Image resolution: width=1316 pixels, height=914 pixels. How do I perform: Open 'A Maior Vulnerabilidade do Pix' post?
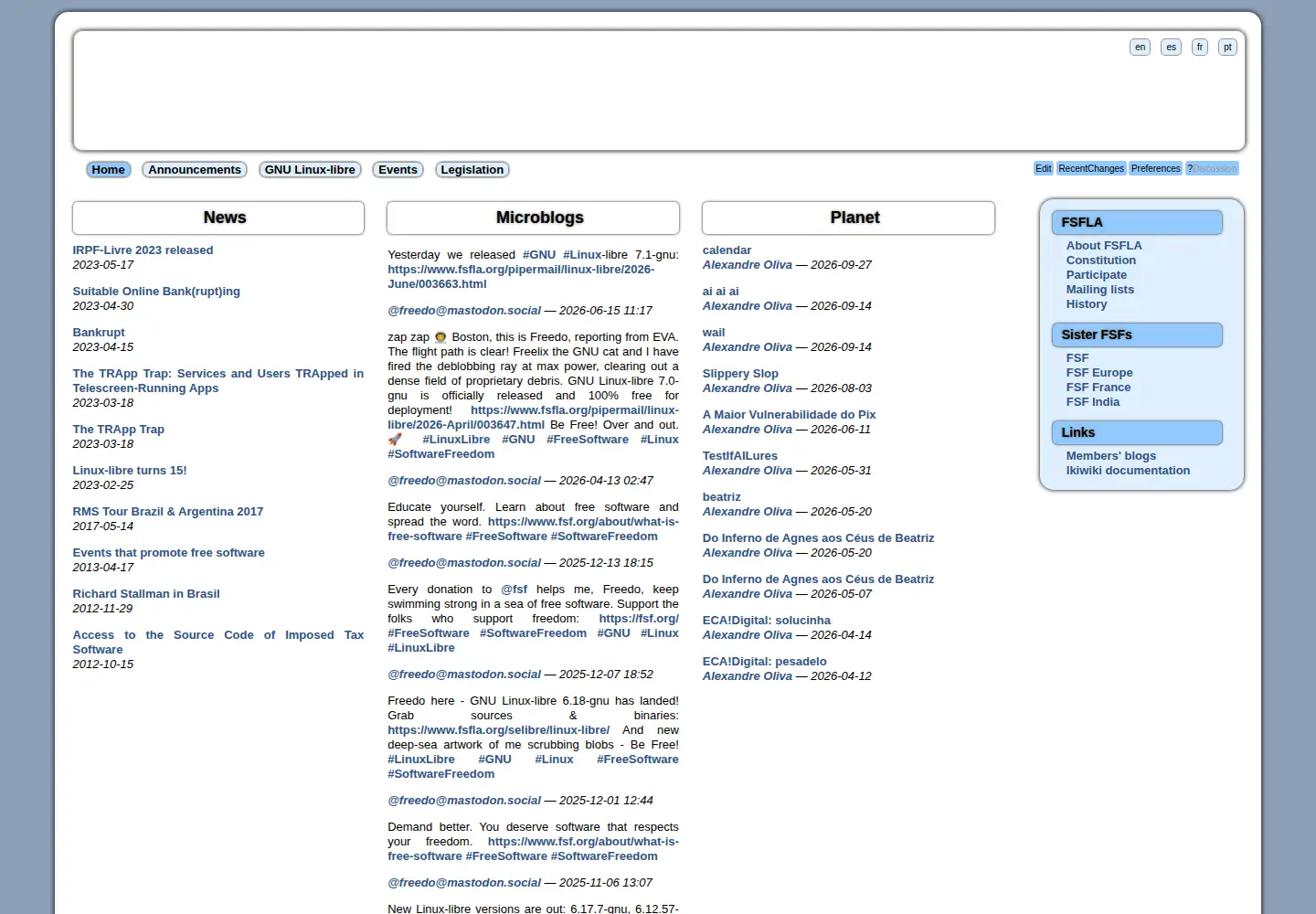pos(789,414)
